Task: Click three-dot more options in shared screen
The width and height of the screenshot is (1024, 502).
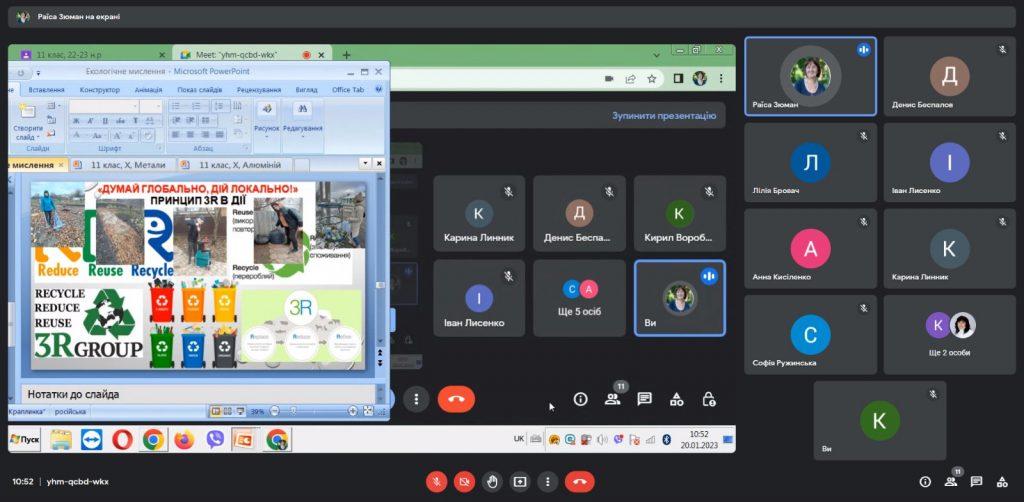Action: (x=416, y=399)
